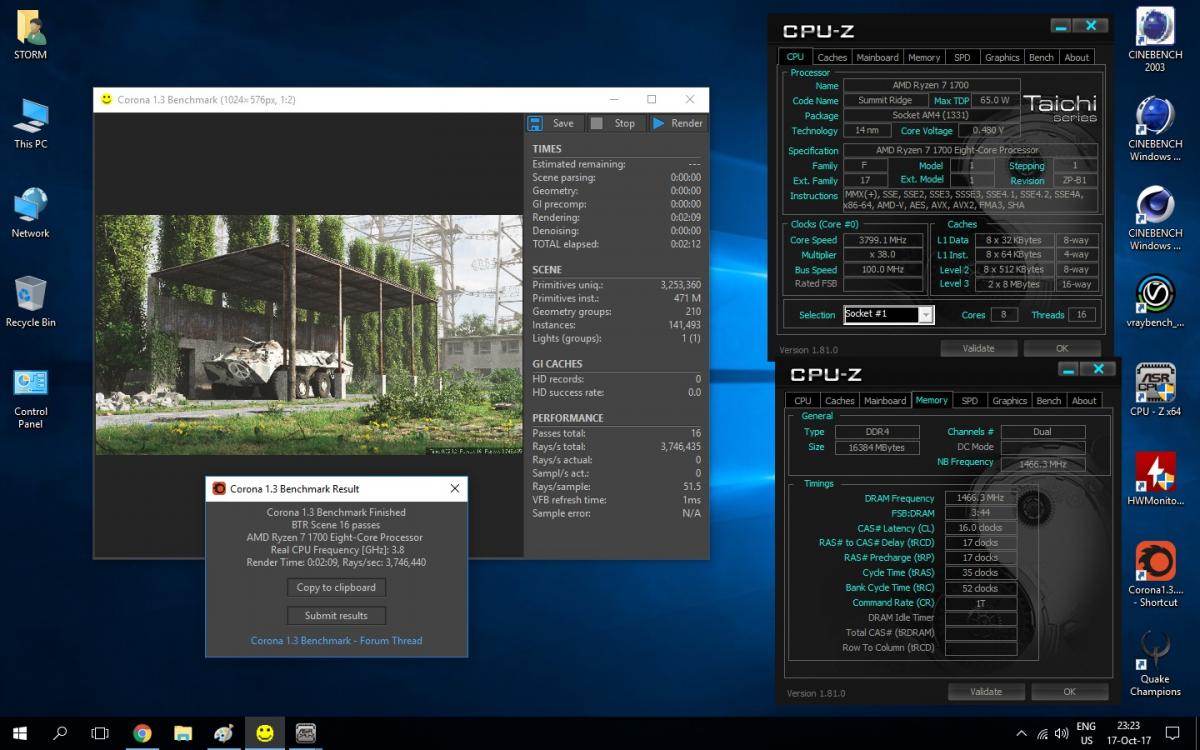Click the Save icon in Corona toolbar
The image size is (1200, 750).
click(x=536, y=123)
